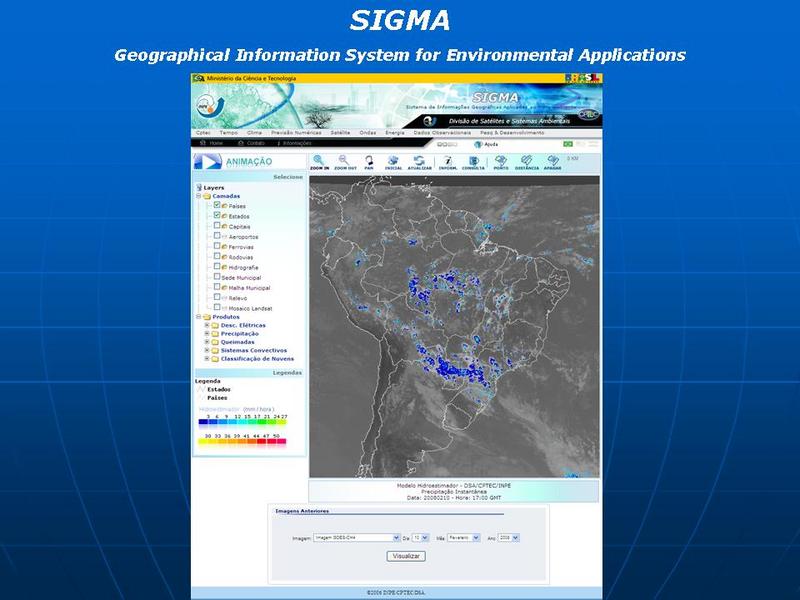This screenshot has width=800, height=600.
Task: Uncheck the Países layer checkbox
Action: pyautogui.click(x=217, y=205)
